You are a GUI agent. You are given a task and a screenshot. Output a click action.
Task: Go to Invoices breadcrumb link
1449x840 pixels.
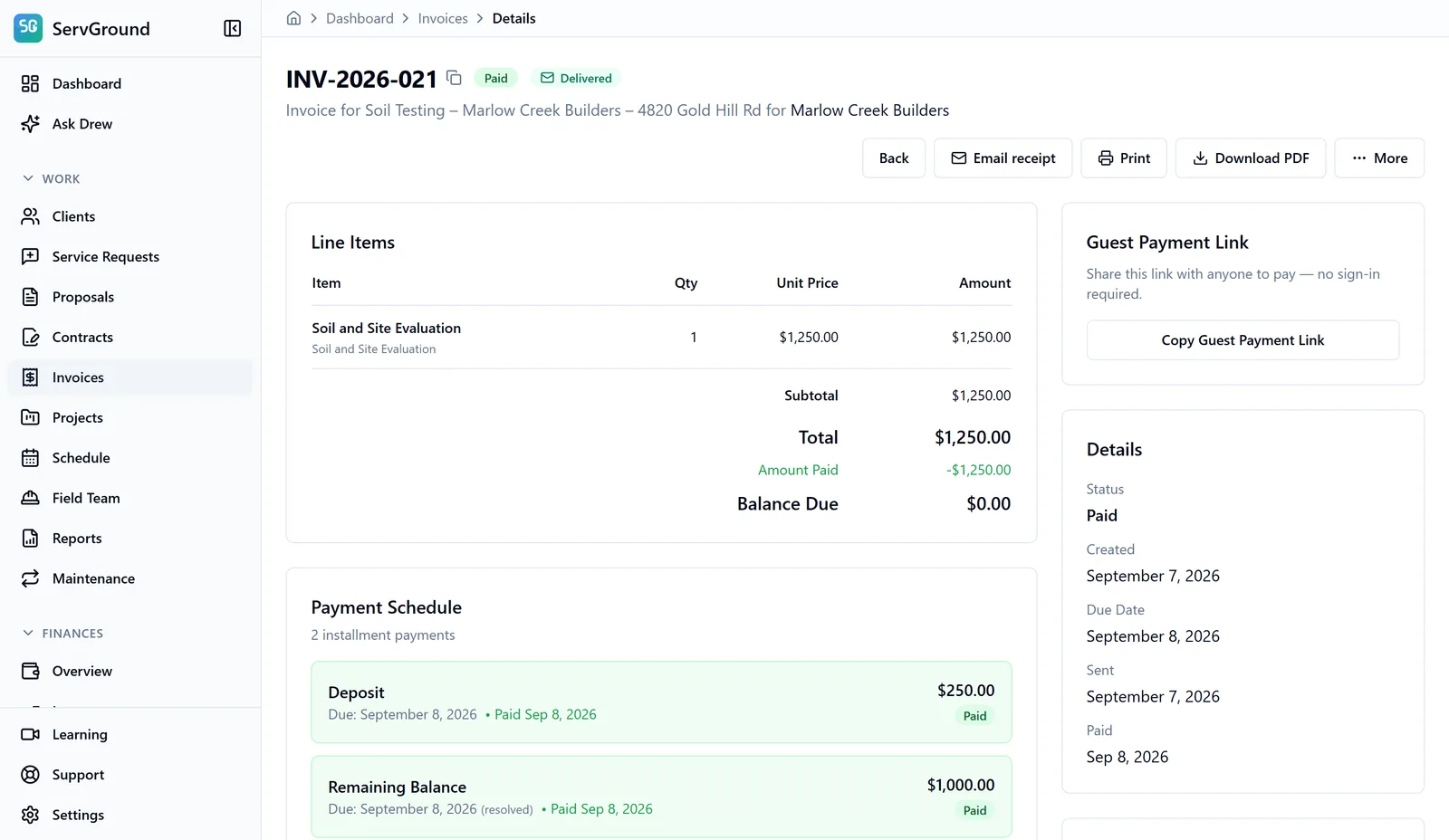(x=443, y=18)
